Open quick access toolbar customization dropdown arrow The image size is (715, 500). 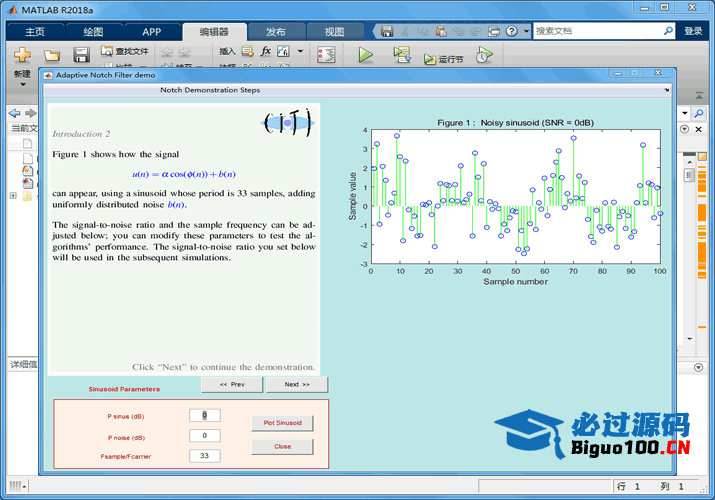[x=526, y=31]
